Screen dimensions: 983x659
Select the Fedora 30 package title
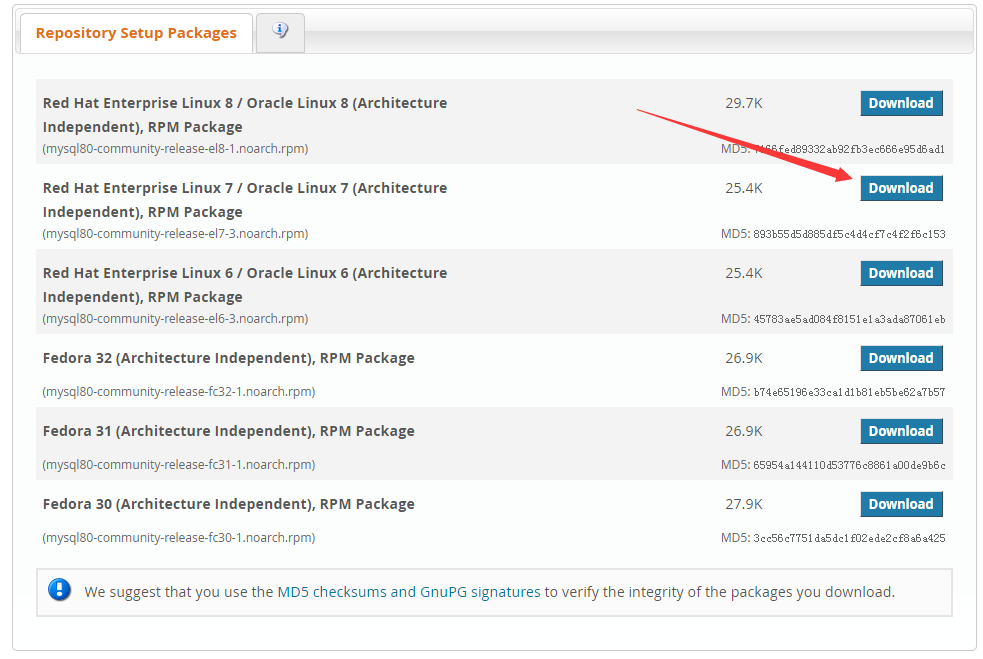point(229,503)
